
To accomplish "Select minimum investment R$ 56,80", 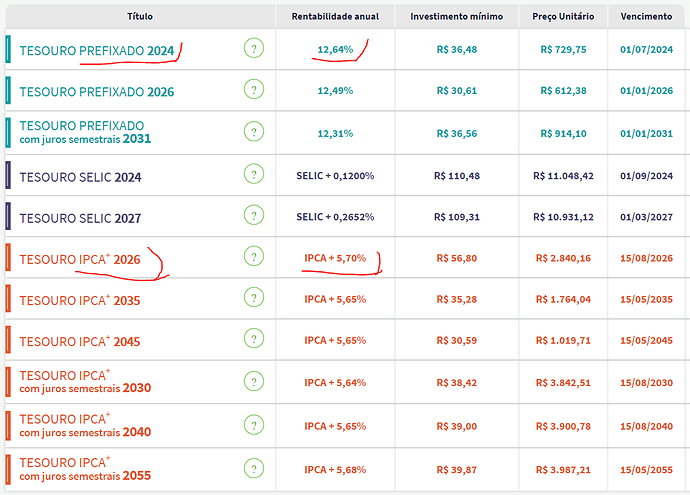I will 457,258.
